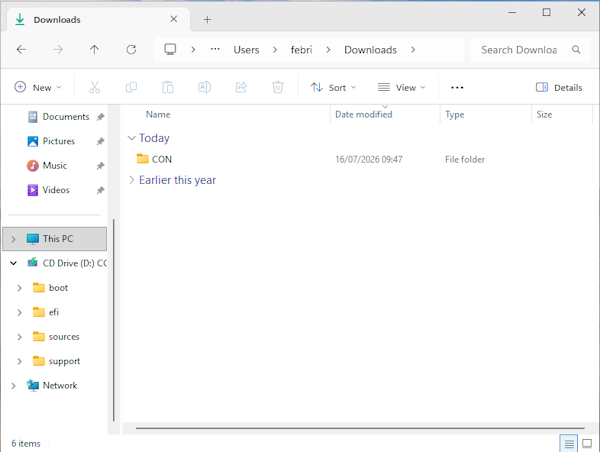Open the View dropdown menu

click(401, 88)
